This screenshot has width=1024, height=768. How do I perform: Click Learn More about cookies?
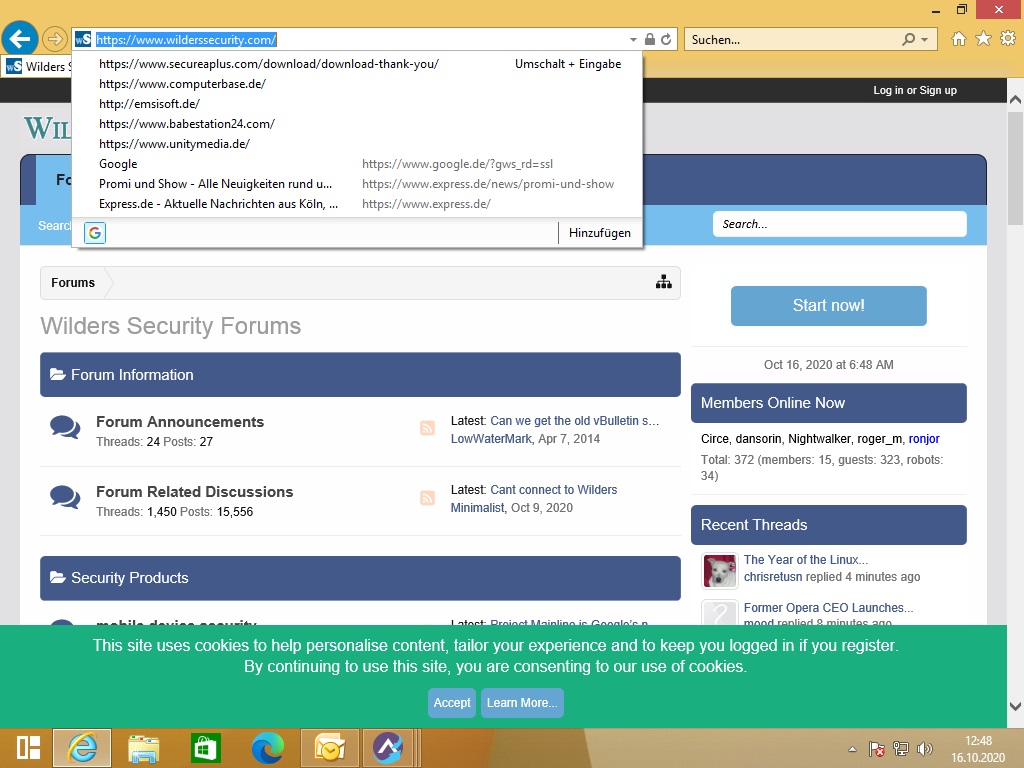[522, 703]
